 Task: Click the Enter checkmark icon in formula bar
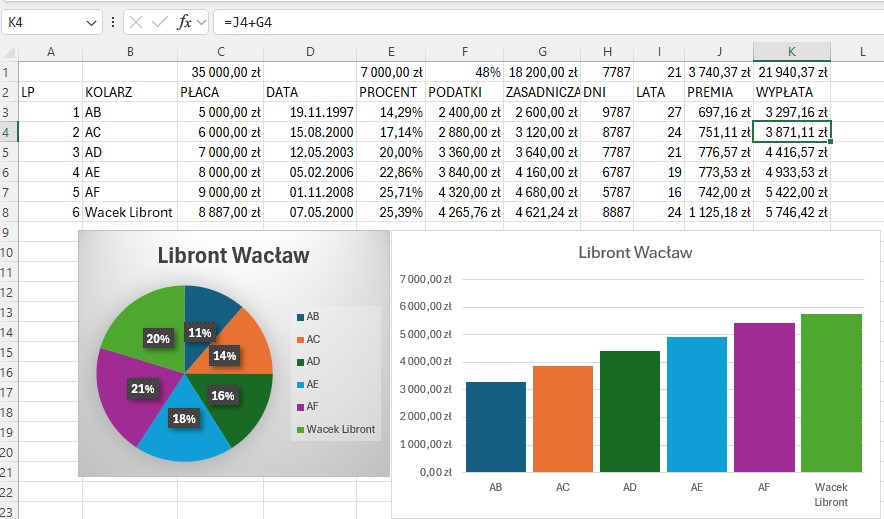pyautogui.click(x=160, y=22)
